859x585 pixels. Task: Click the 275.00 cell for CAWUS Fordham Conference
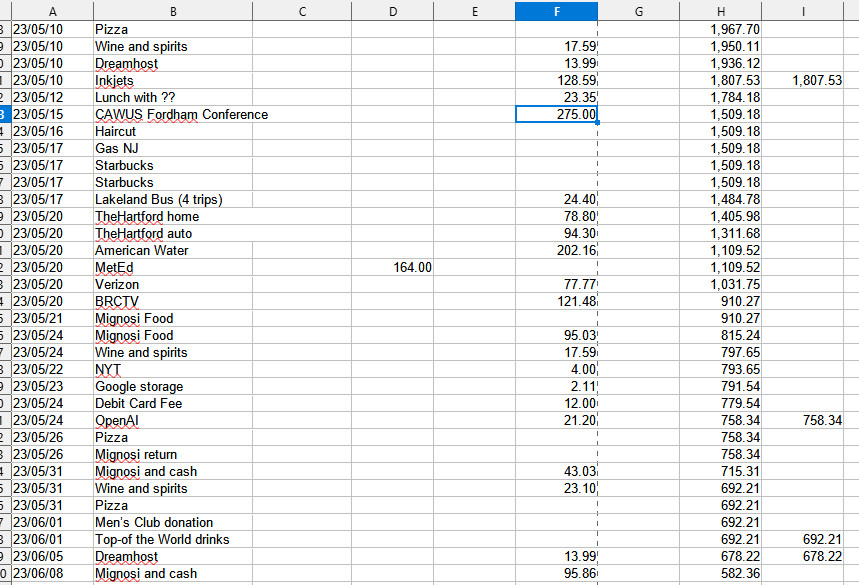pos(557,114)
